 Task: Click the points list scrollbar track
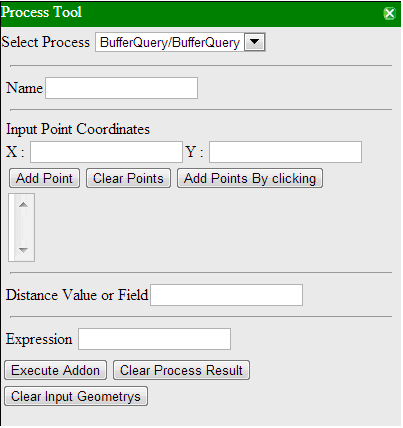tap(23, 227)
